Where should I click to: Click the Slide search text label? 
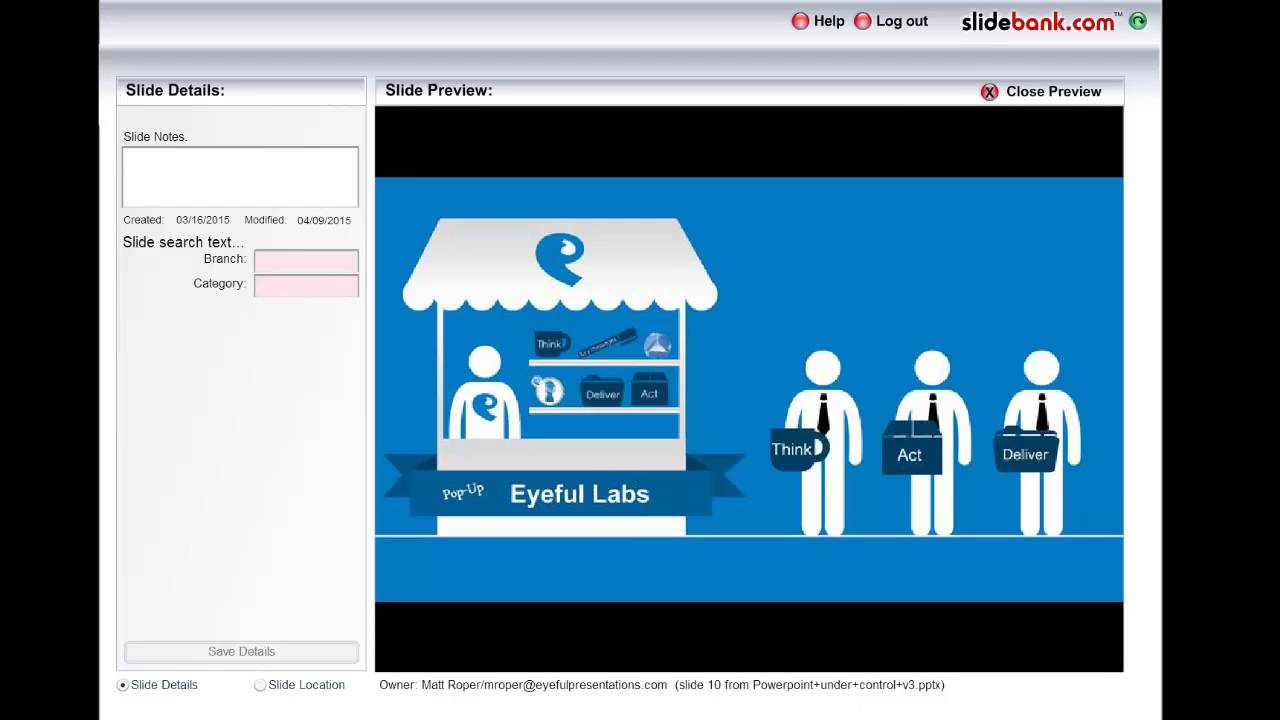coord(183,242)
